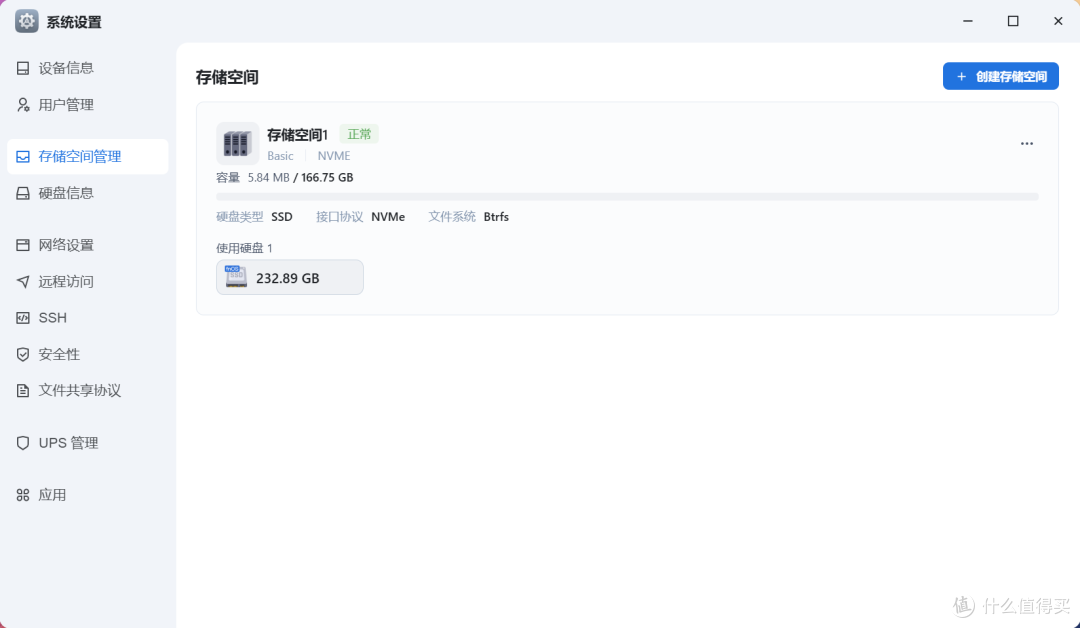The height and width of the screenshot is (628, 1080).
Task: Click the 232.89 GB disk chip
Action: click(290, 278)
